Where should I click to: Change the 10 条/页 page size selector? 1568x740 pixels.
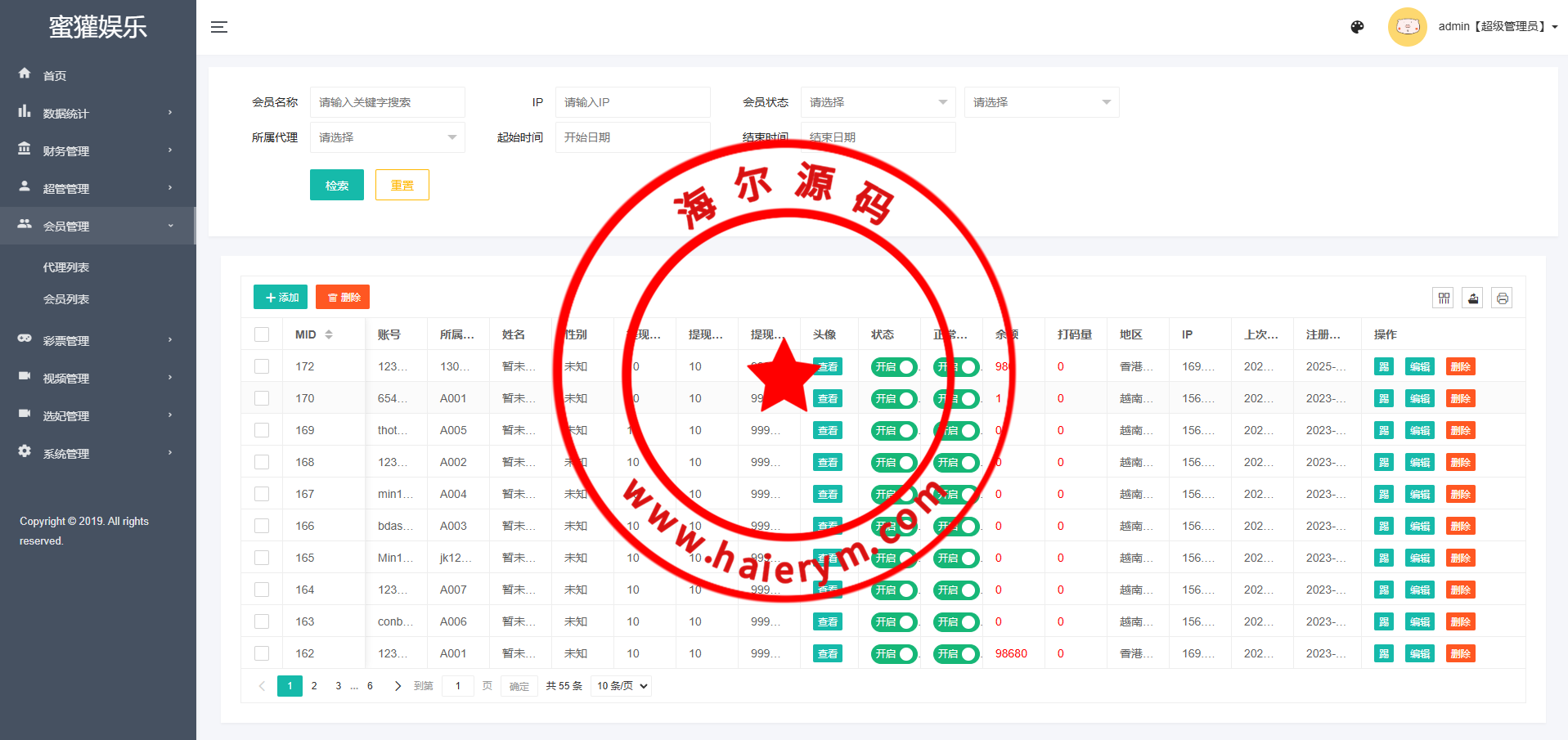pyautogui.click(x=622, y=686)
